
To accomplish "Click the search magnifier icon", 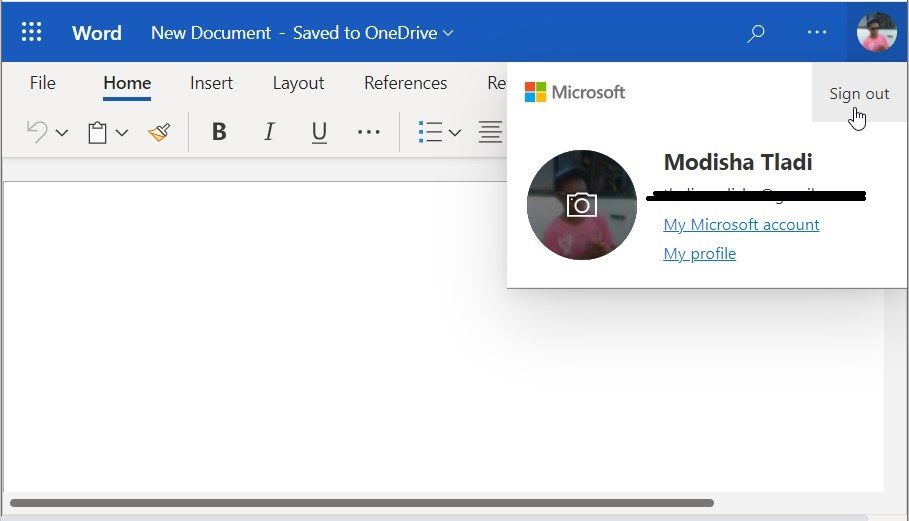I will (755, 33).
